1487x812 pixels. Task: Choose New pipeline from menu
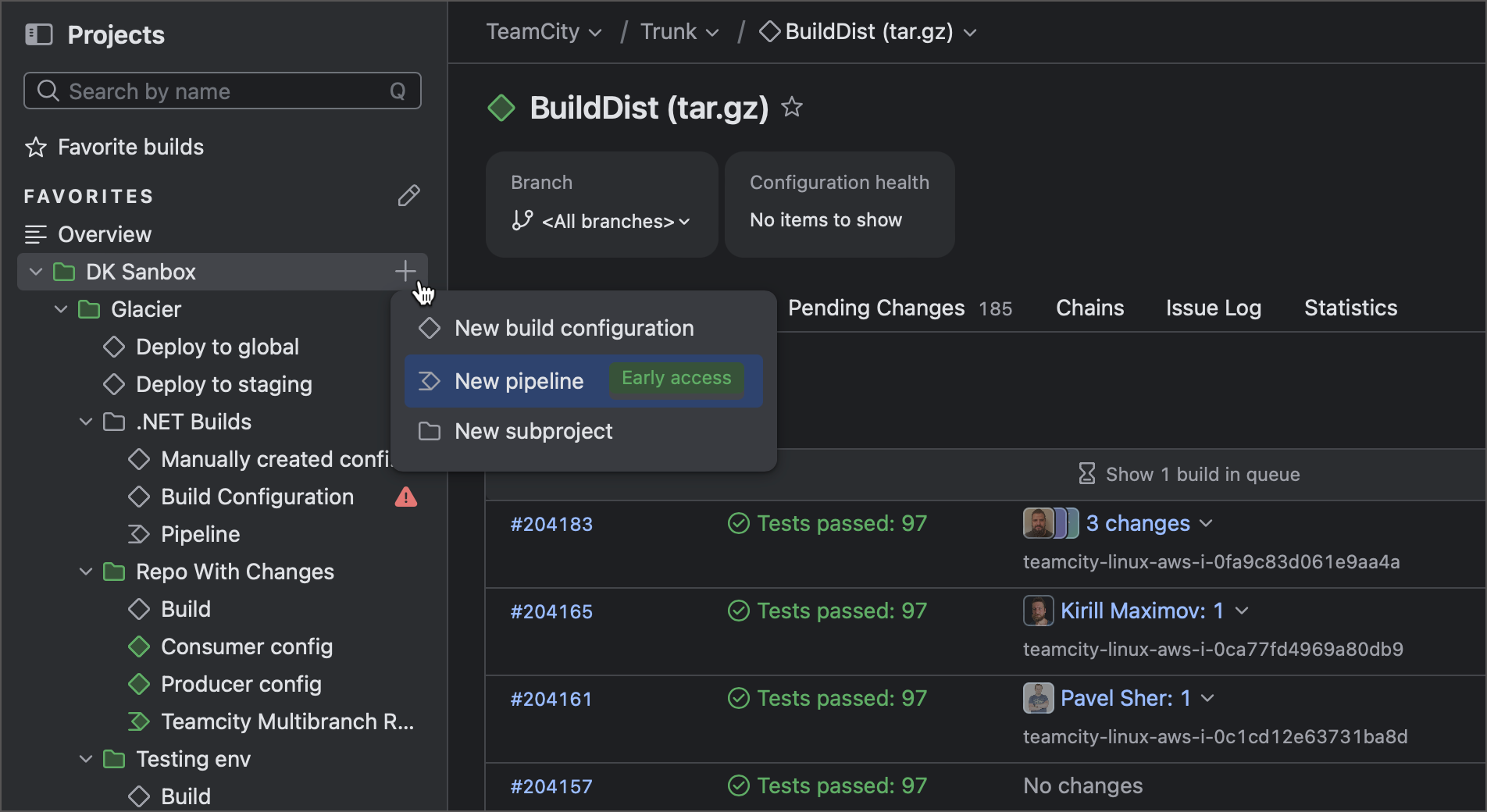[583, 381]
